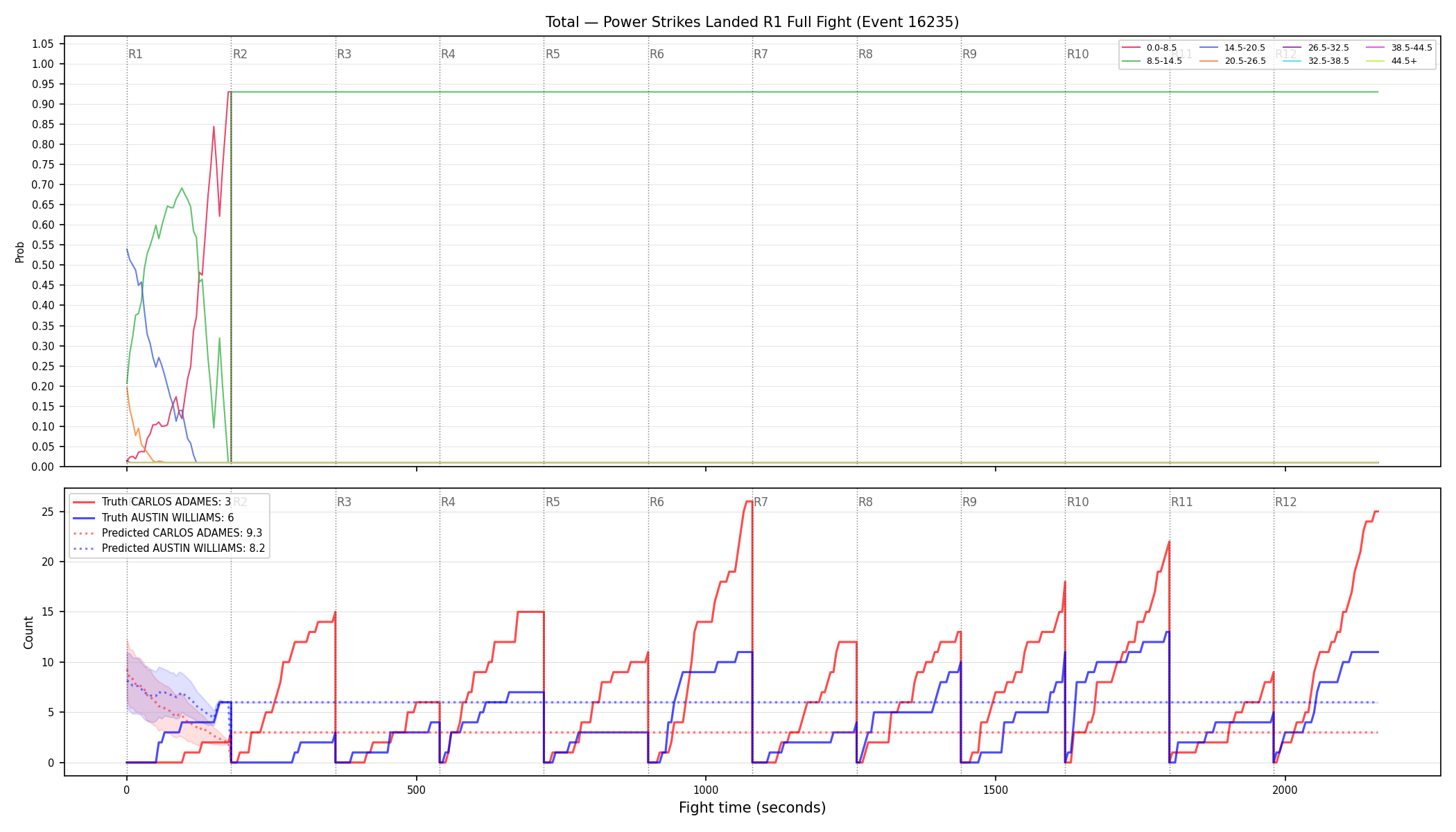Click legend text Truth AUSTIN WILLIAMS: 6
Screen dimensions: 1456x832
coord(168,517)
